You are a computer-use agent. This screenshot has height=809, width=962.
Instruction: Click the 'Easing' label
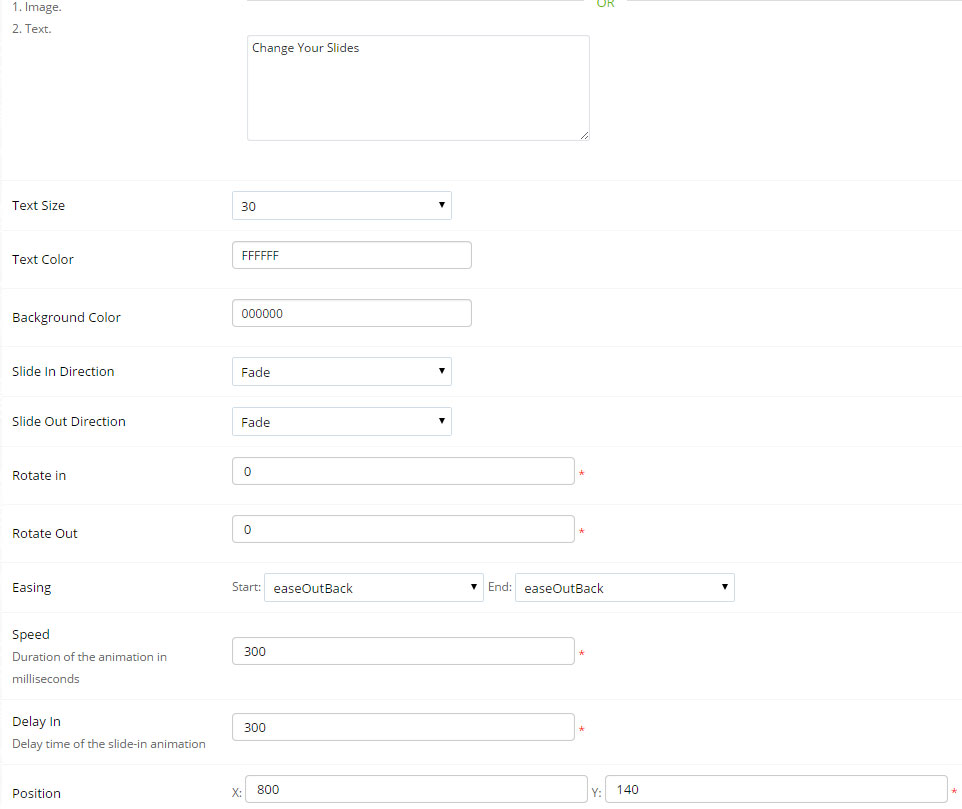coord(31,588)
